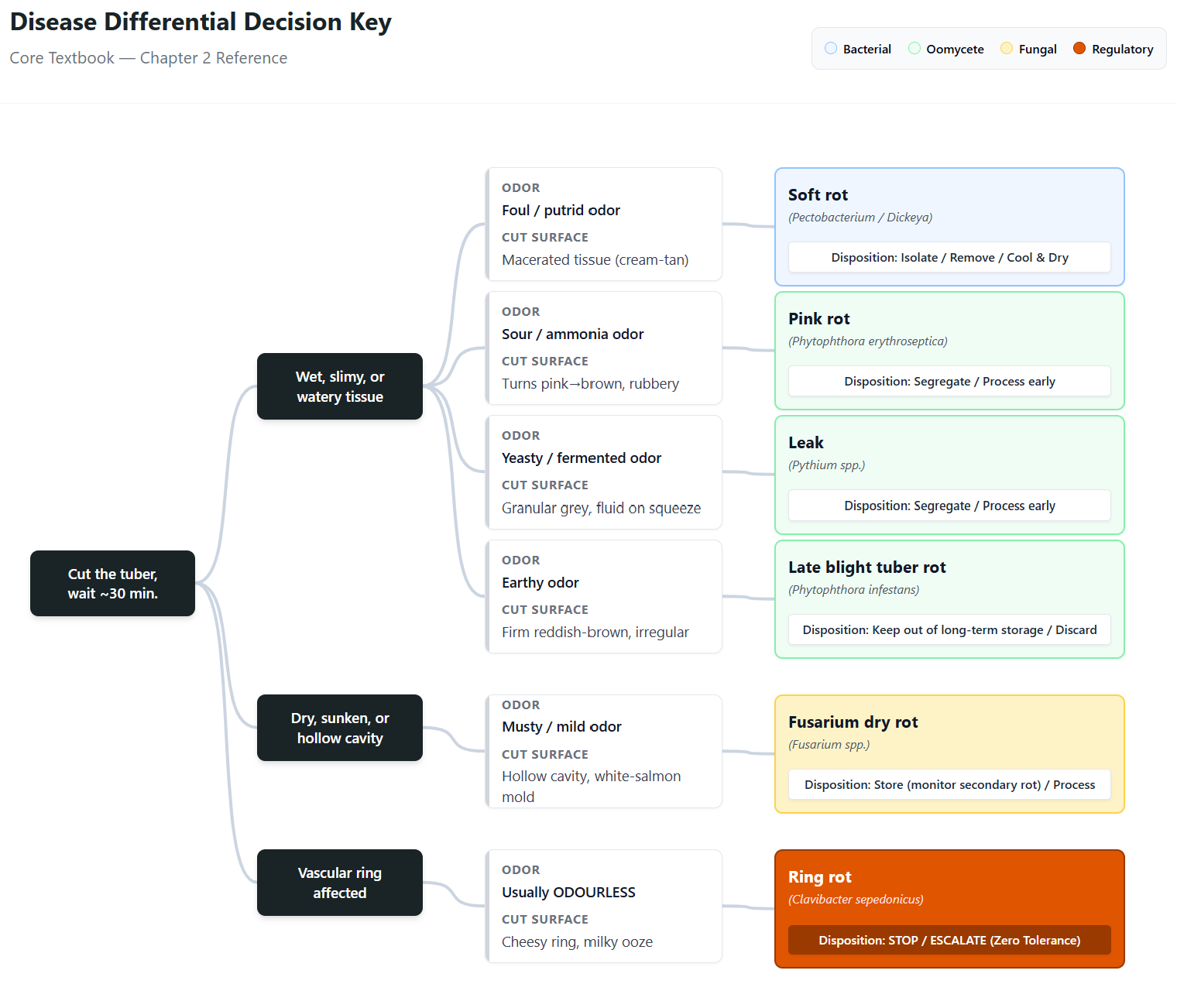Click the Bacterial legend color dot
The width and height of the screenshot is (1177, 1008).
pyautogui.click(x=831, y=48)
